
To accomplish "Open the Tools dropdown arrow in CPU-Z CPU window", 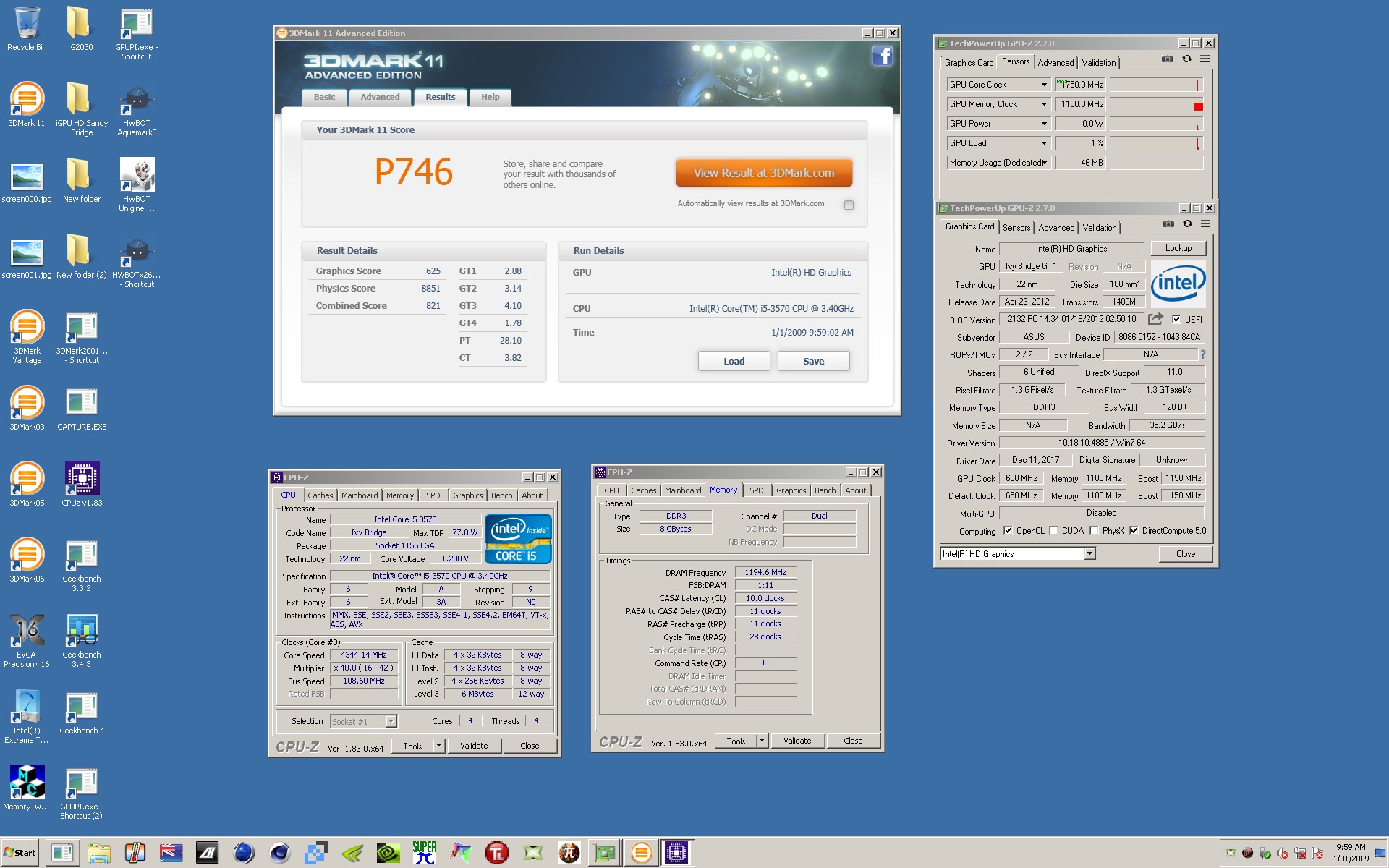I will pos(438,746).
